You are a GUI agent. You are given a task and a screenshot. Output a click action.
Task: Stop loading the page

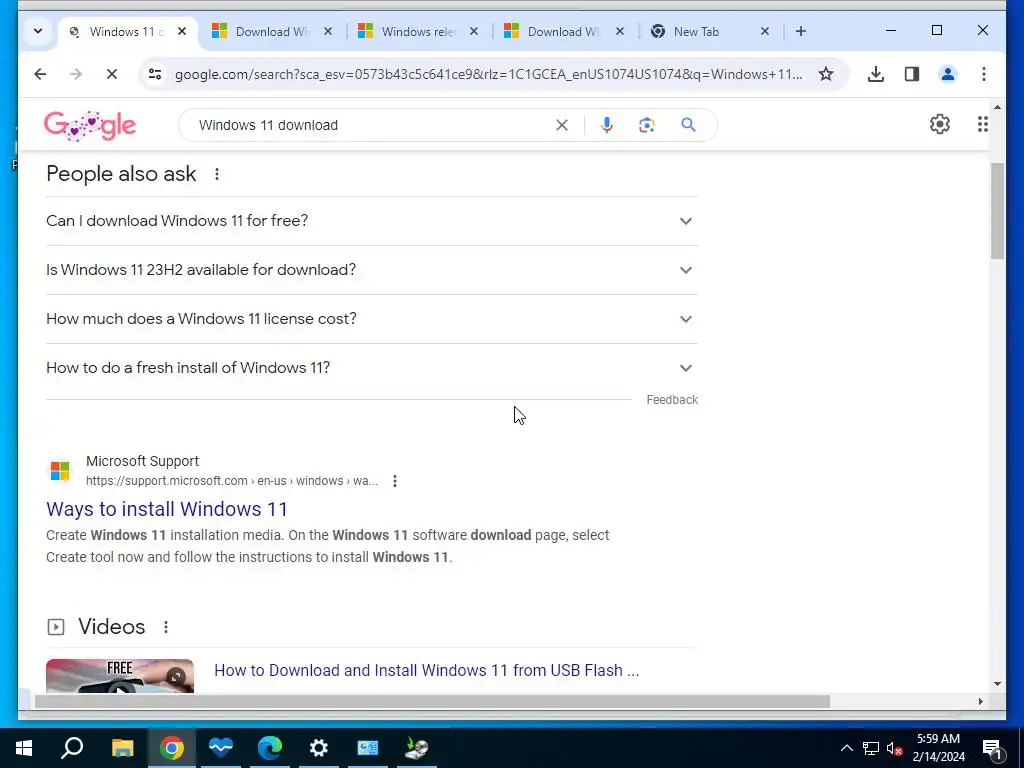[x=112, y=74]
